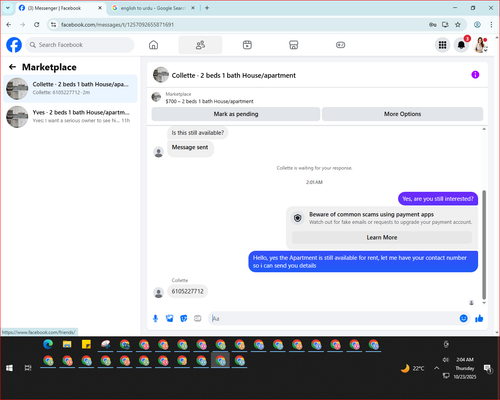The height and width of the screenshot is (400, 500).
Task: Open the Marketplace storefront icon
Action: tap(293, 45)
